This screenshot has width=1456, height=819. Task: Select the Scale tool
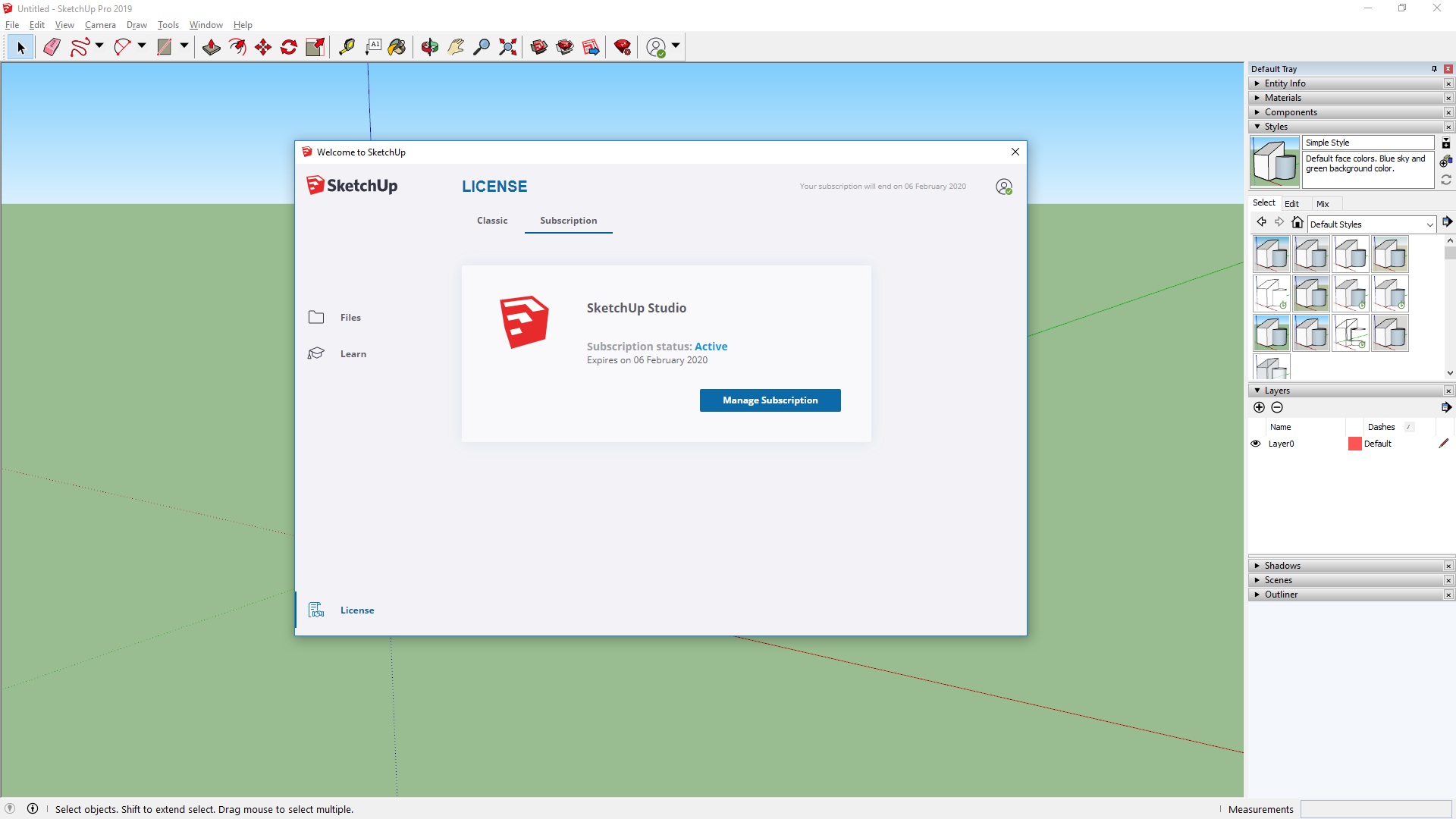point(315,47)
